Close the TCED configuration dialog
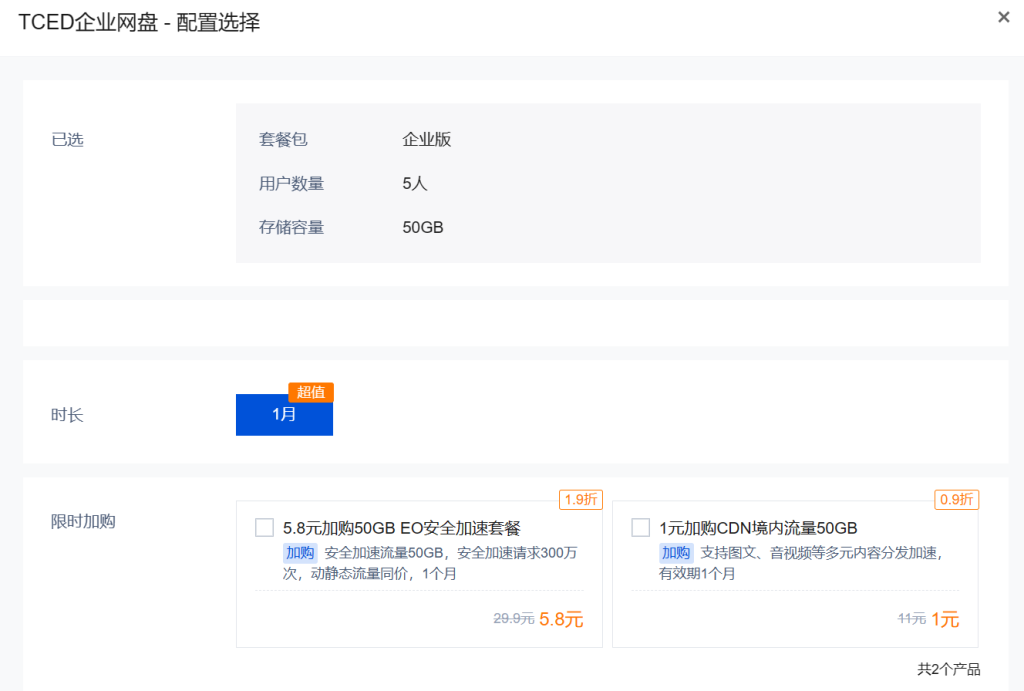The width and height of the screenshot is (1024, 691). (1003, 17)
